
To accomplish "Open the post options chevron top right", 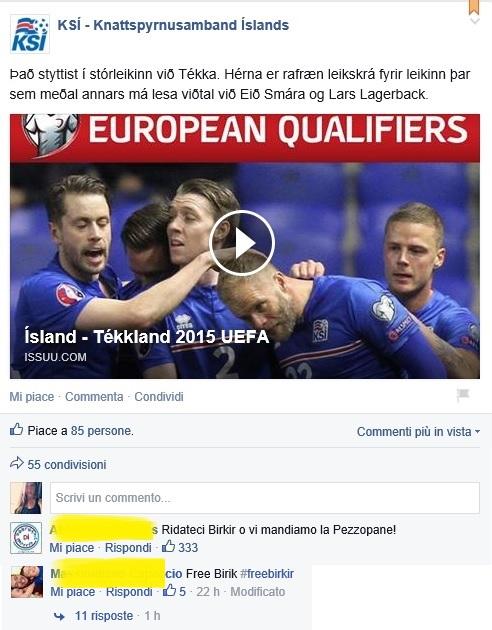I will [x=475, y=20].
